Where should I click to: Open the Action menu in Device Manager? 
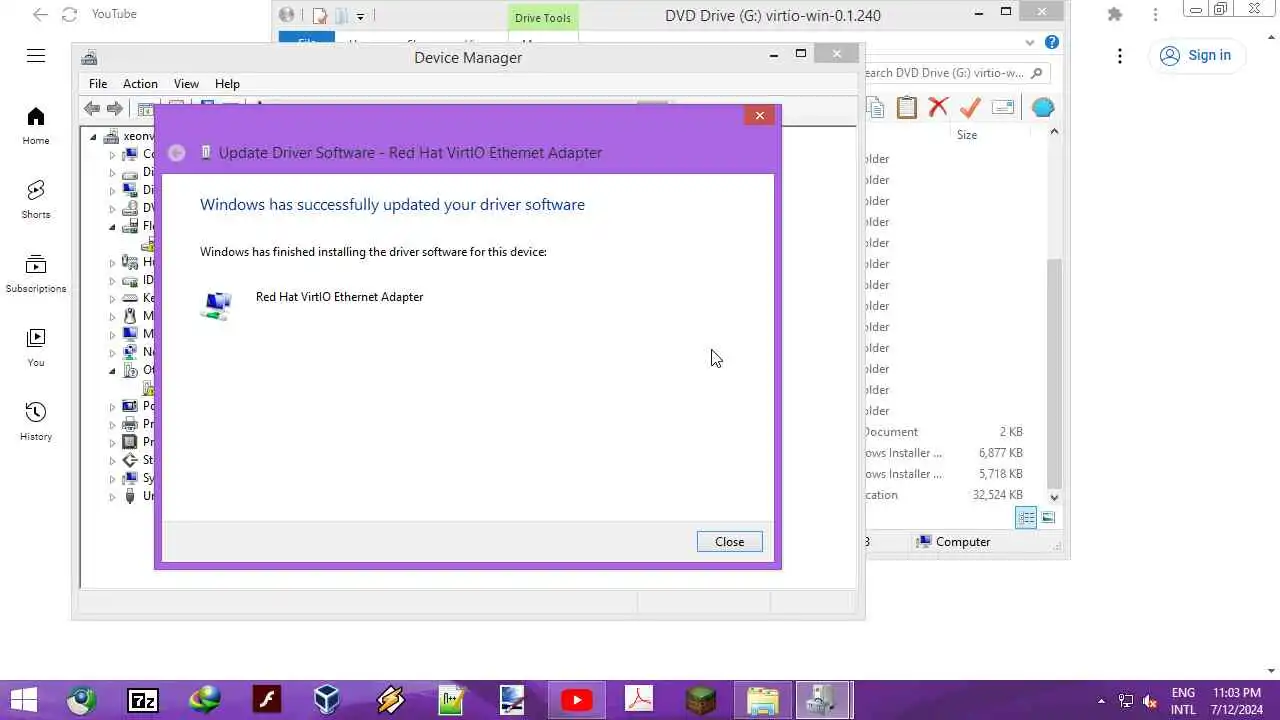(x=140, y=84)
